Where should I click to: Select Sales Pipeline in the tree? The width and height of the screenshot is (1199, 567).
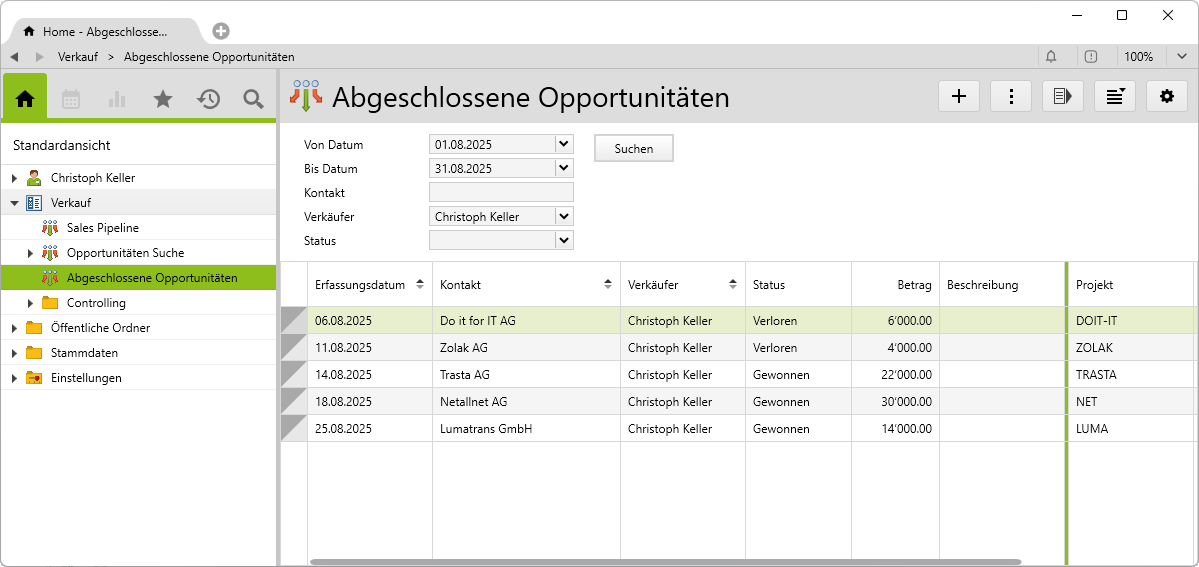click(102, 228)
